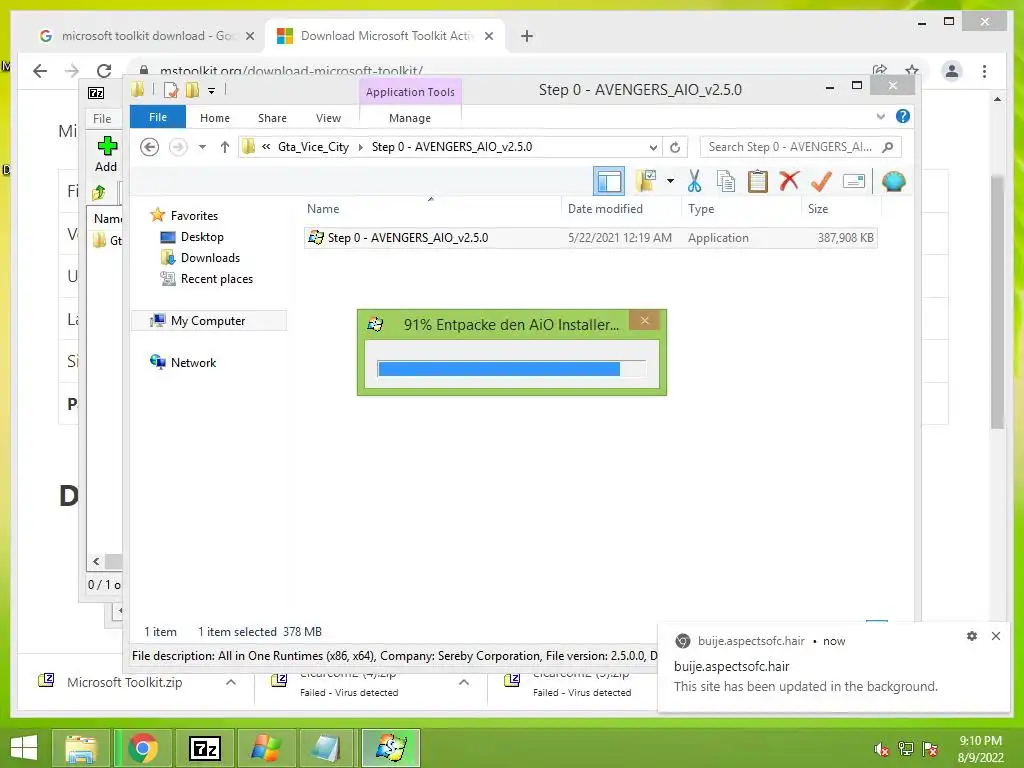The height and width of the screenshot is (768, 1024).
Task: Click the Explorer Help question mark icon
Action: [903, 116]
